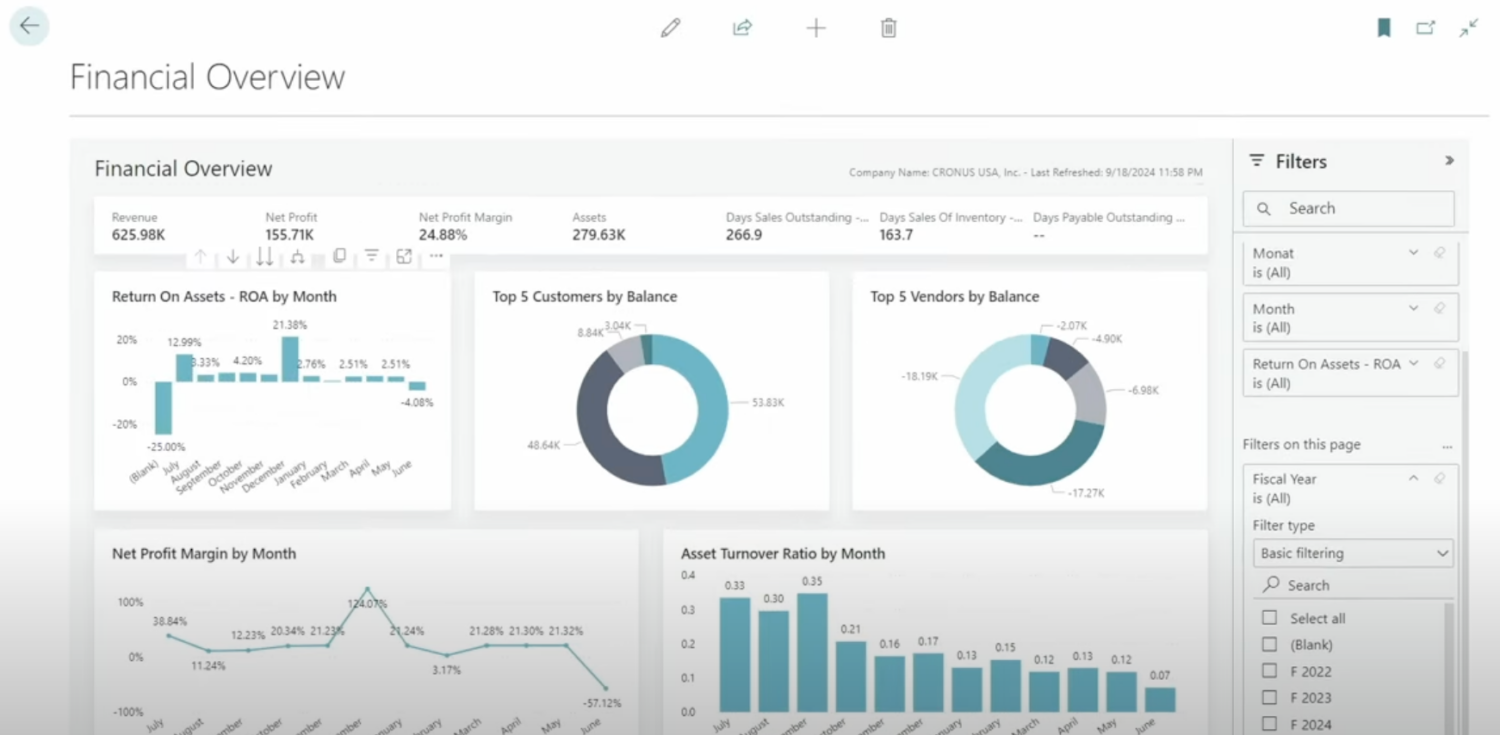Clear Return On Assets filter eraser icon
The width and height of the screenshot is (1500, 735).
coord(1440,364)
